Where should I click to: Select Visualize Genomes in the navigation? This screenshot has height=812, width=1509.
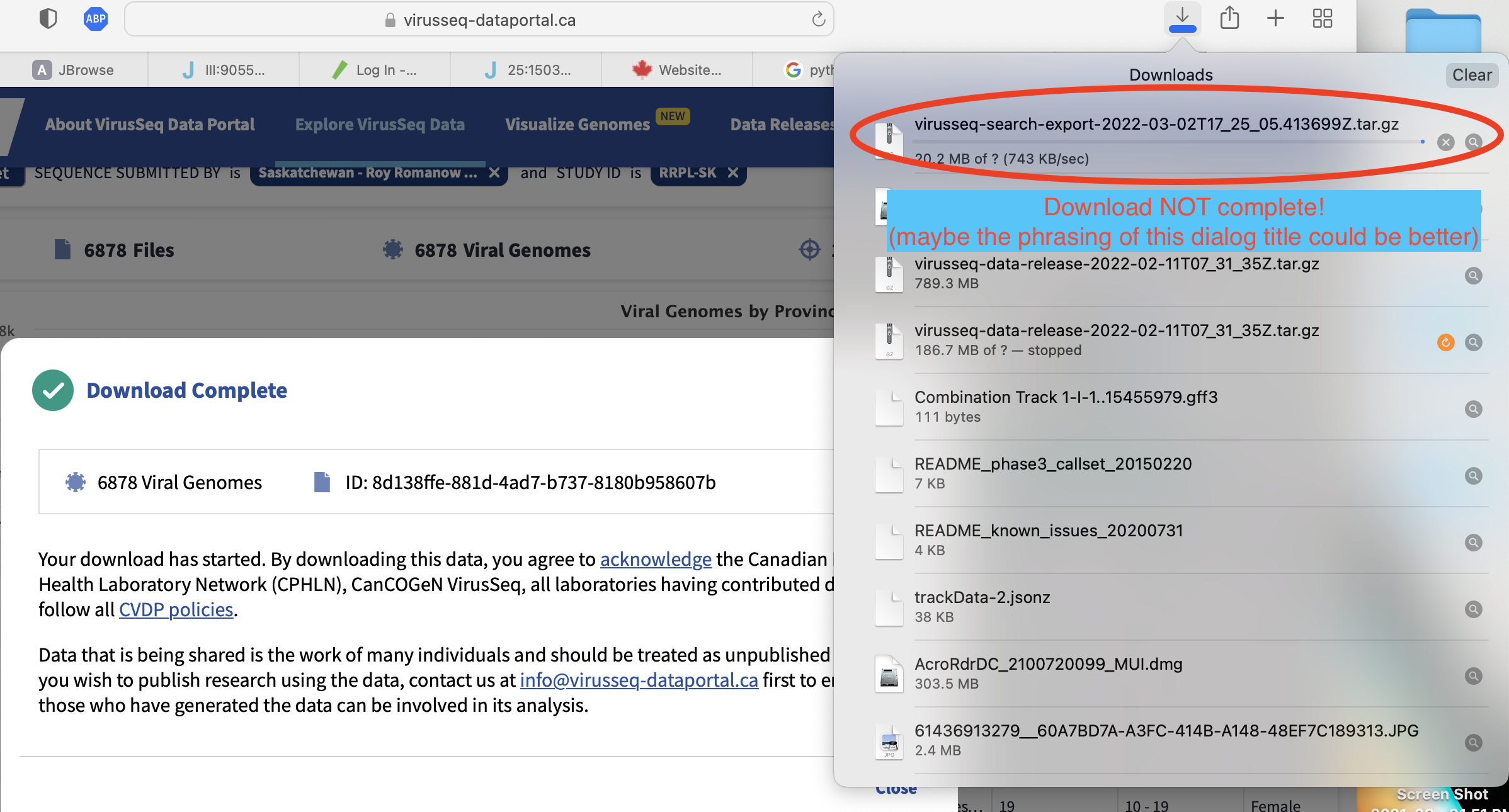point(577,124)
